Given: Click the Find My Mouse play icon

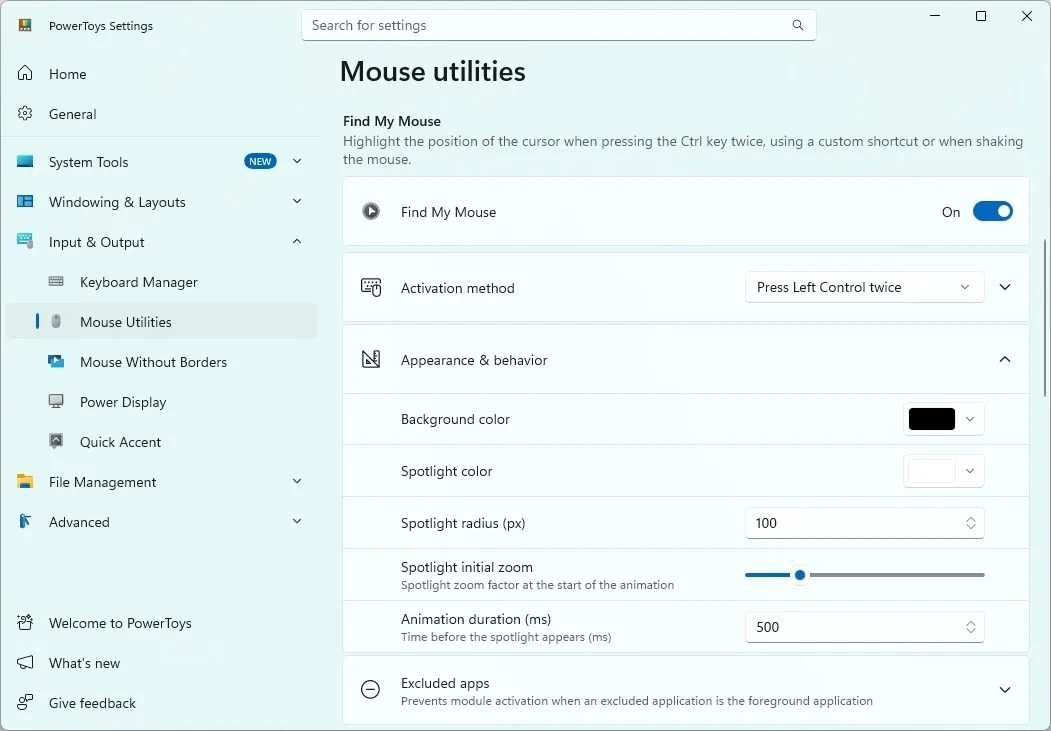Looking at the screenshot, I should 371,212.
